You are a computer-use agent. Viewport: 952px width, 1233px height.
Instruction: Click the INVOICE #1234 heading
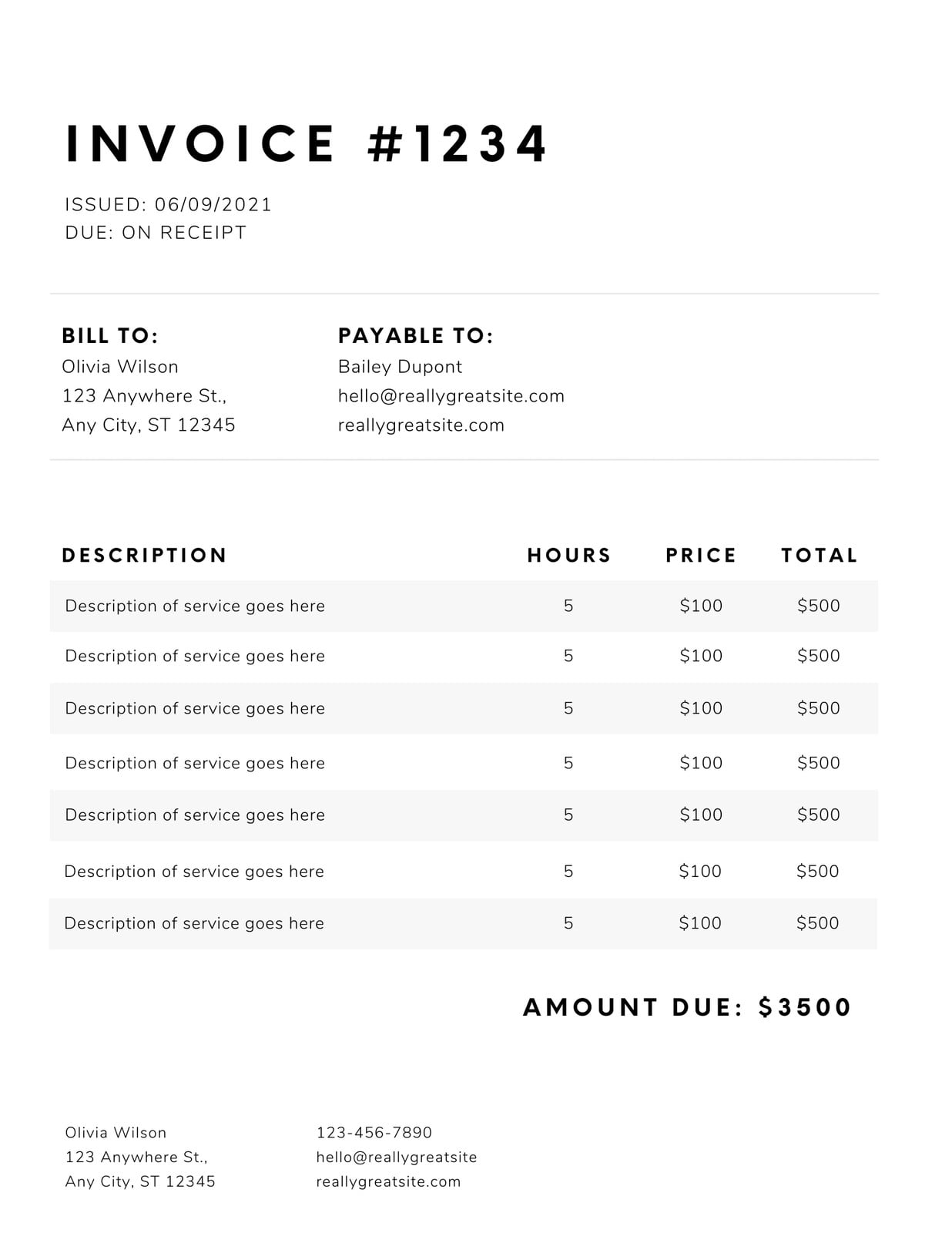307,143
